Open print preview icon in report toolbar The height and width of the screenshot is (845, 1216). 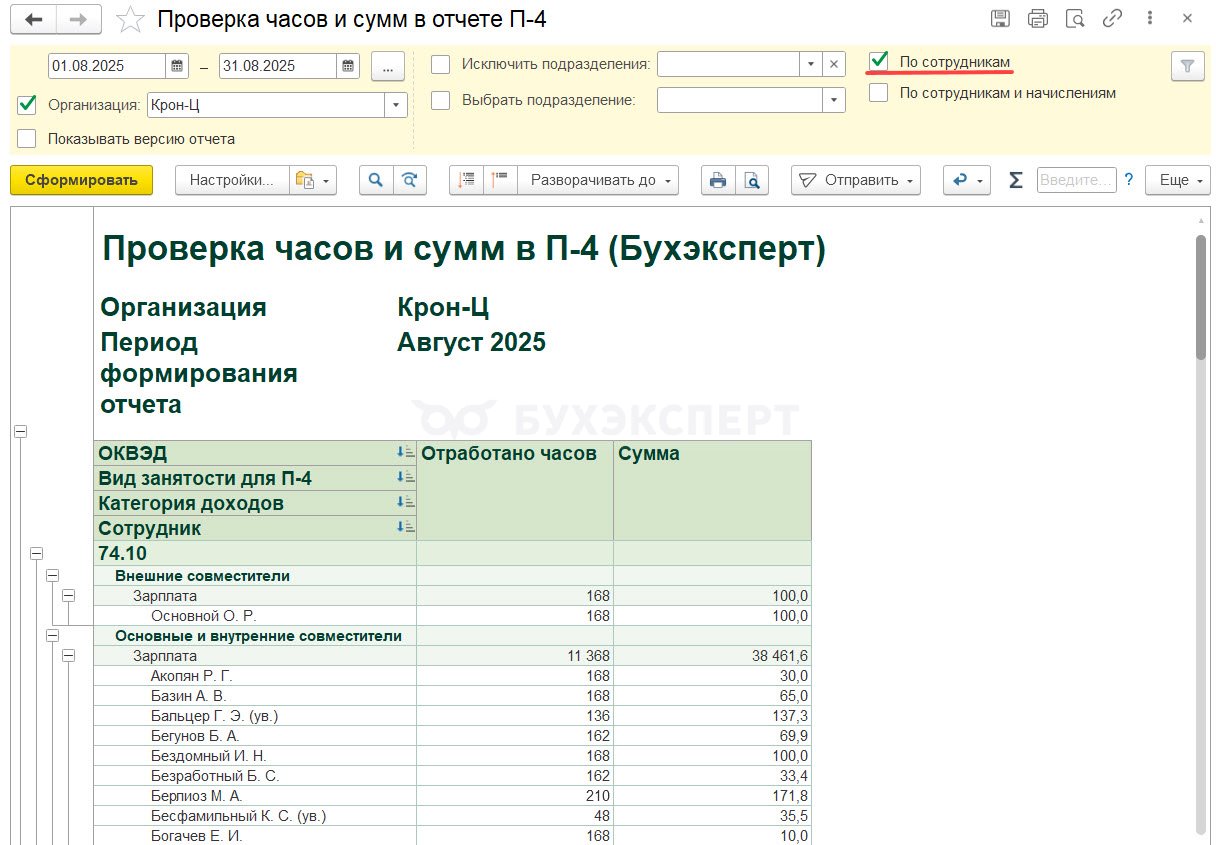tap(751, 180)
